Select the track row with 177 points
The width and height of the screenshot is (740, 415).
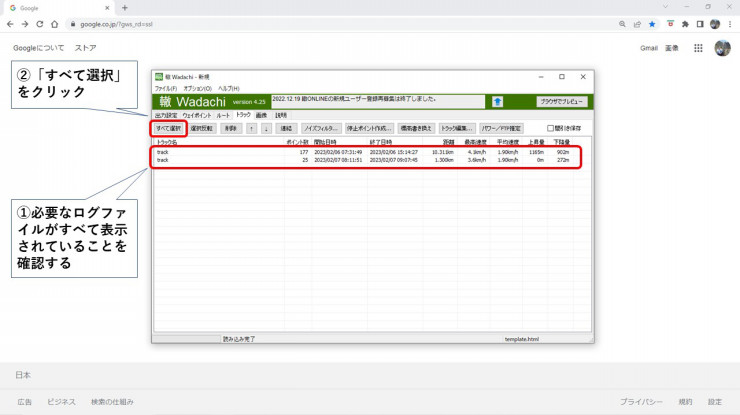coord(366,152)
